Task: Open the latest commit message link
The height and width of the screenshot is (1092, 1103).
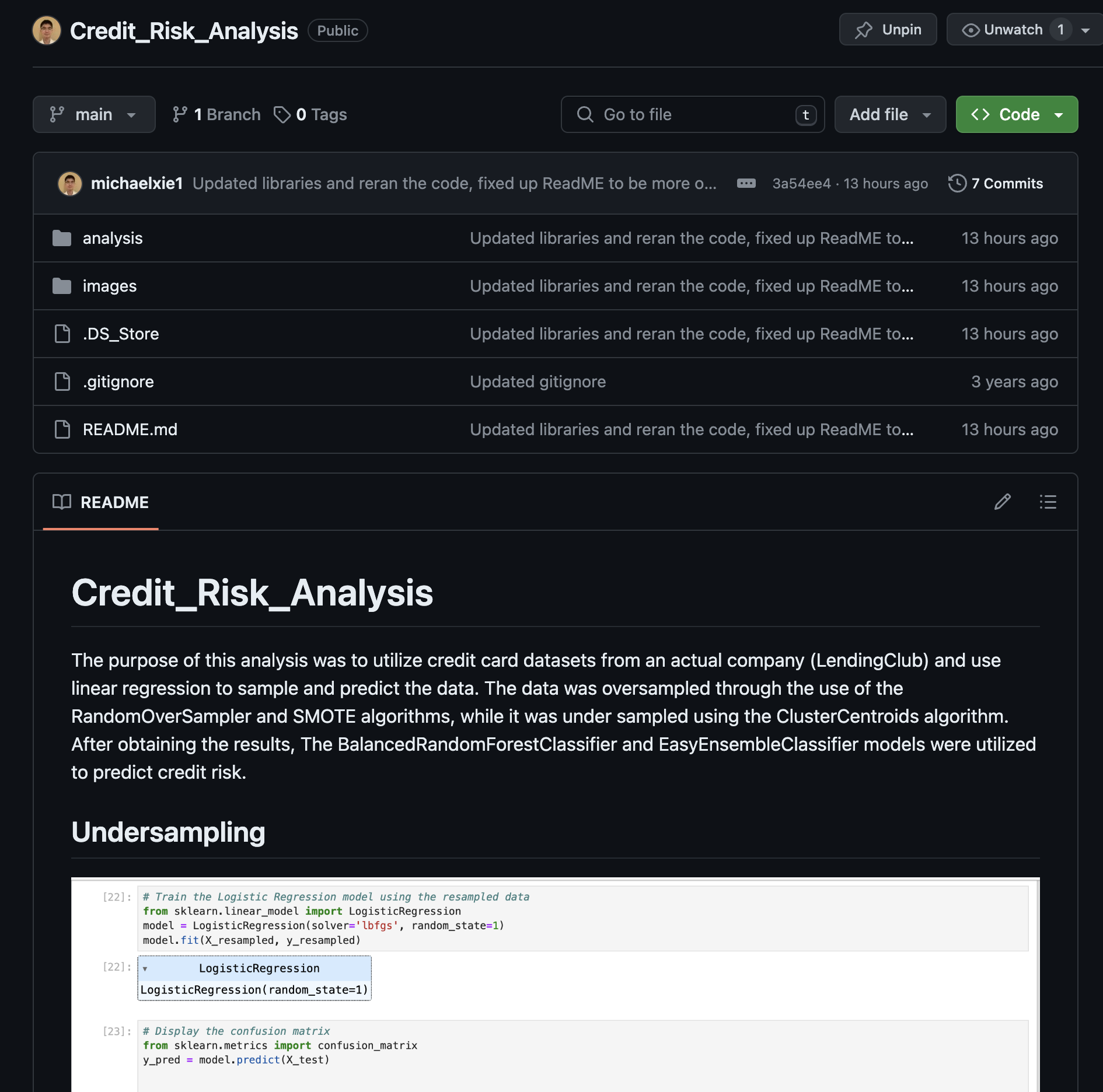Action: click(x=455, y=184)
